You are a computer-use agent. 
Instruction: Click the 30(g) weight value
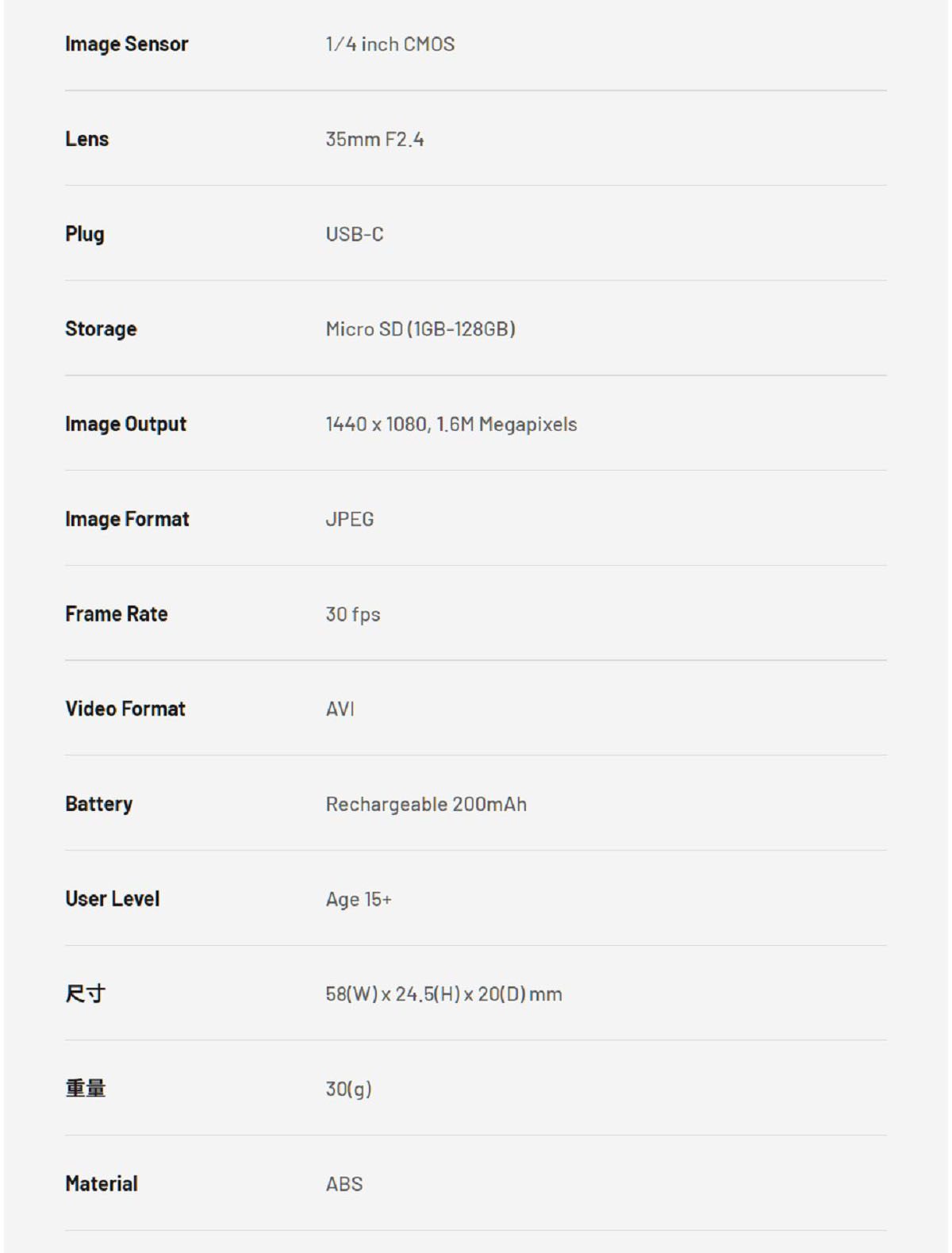(348, 1089)
